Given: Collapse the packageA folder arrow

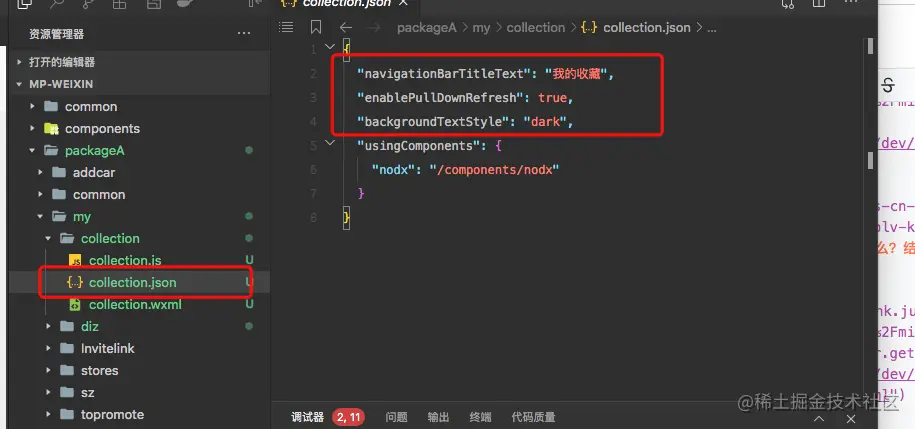Looking at the screenshot, I should [x=33, y=151].
